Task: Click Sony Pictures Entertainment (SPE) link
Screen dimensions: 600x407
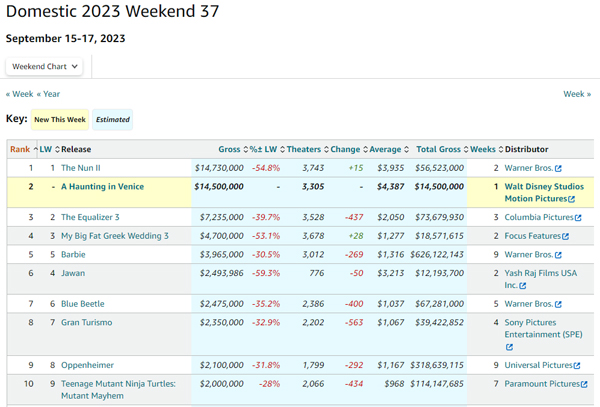Action: pos(543,329)
